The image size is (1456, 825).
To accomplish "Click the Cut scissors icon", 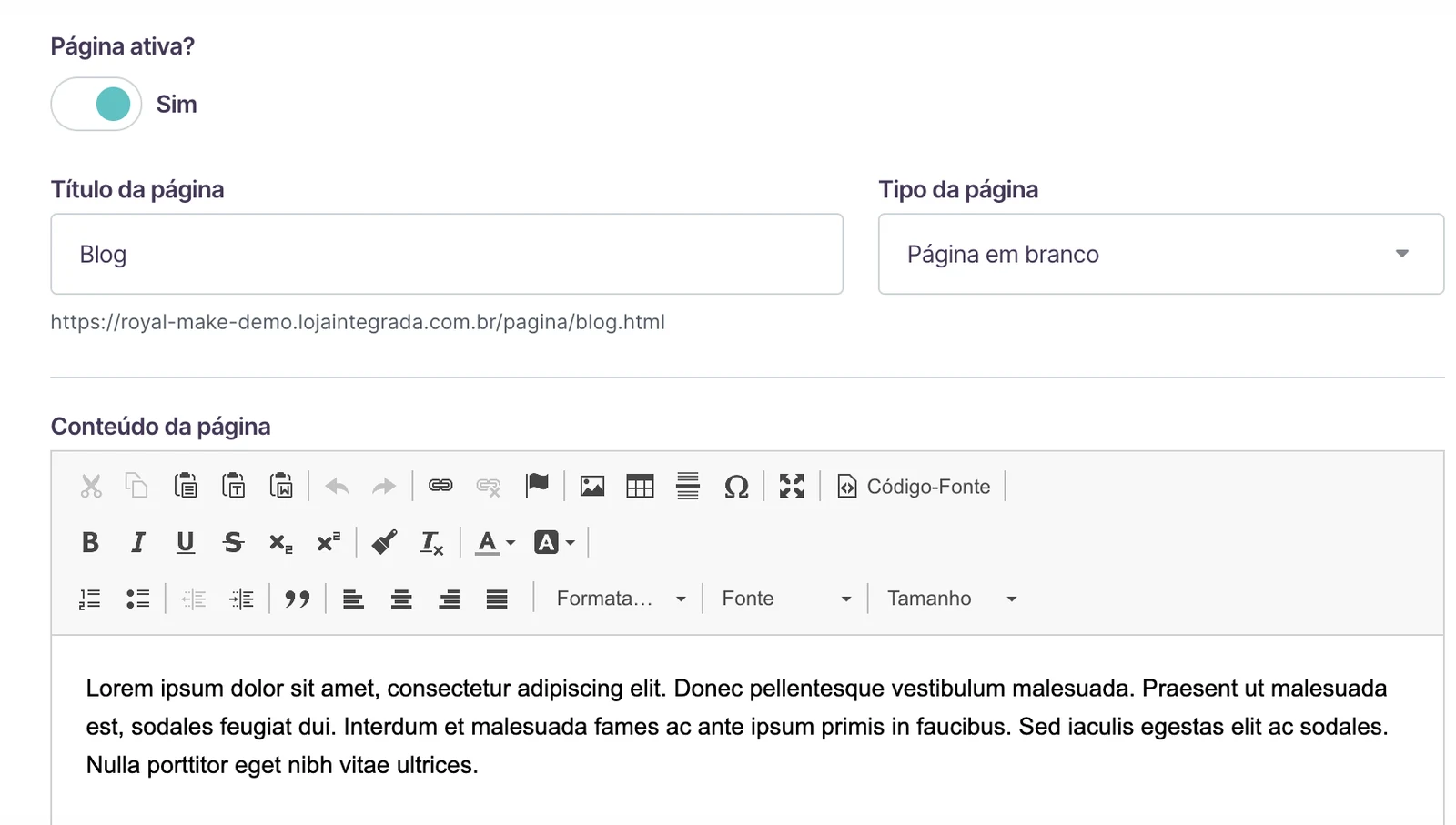I will coord(91,486).
